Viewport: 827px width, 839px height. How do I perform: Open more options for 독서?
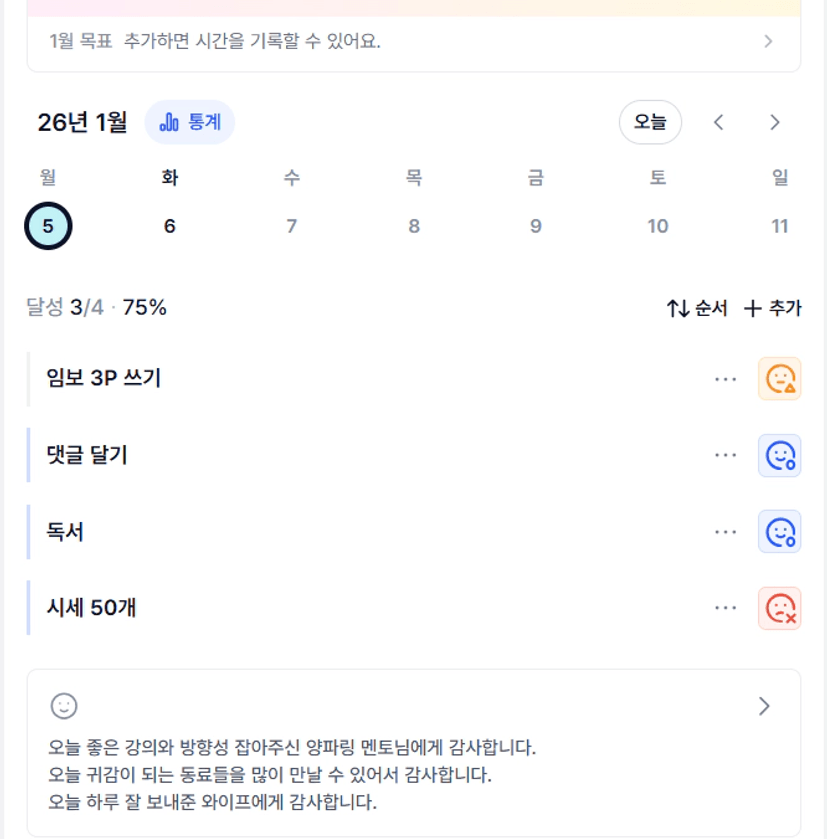(726, 532)
